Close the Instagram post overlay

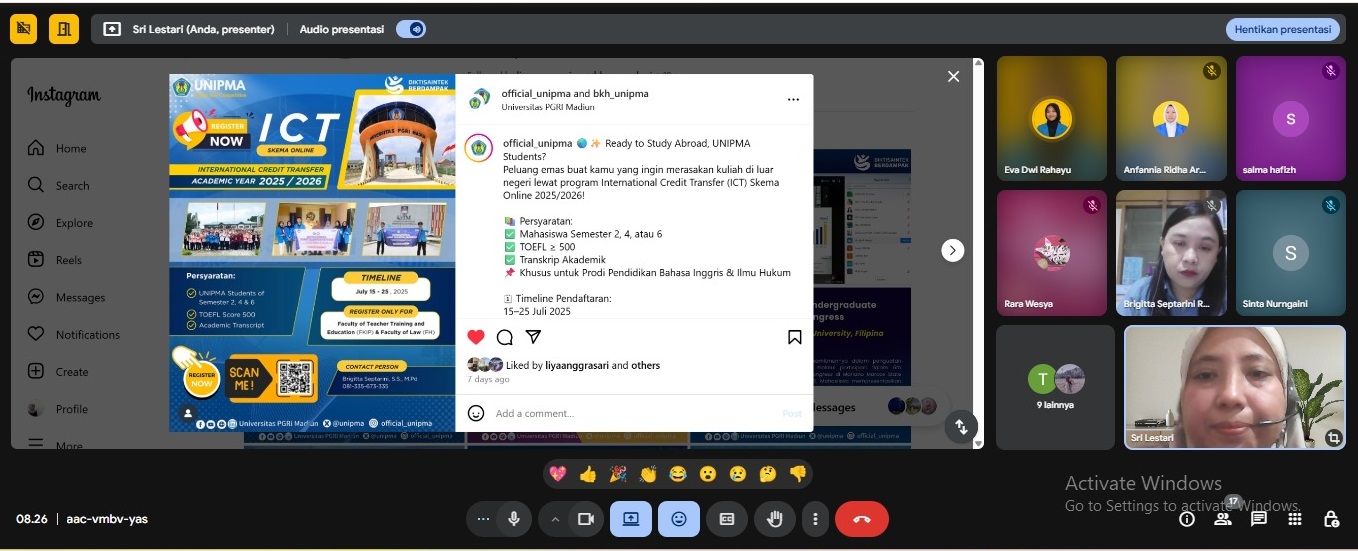953,76
